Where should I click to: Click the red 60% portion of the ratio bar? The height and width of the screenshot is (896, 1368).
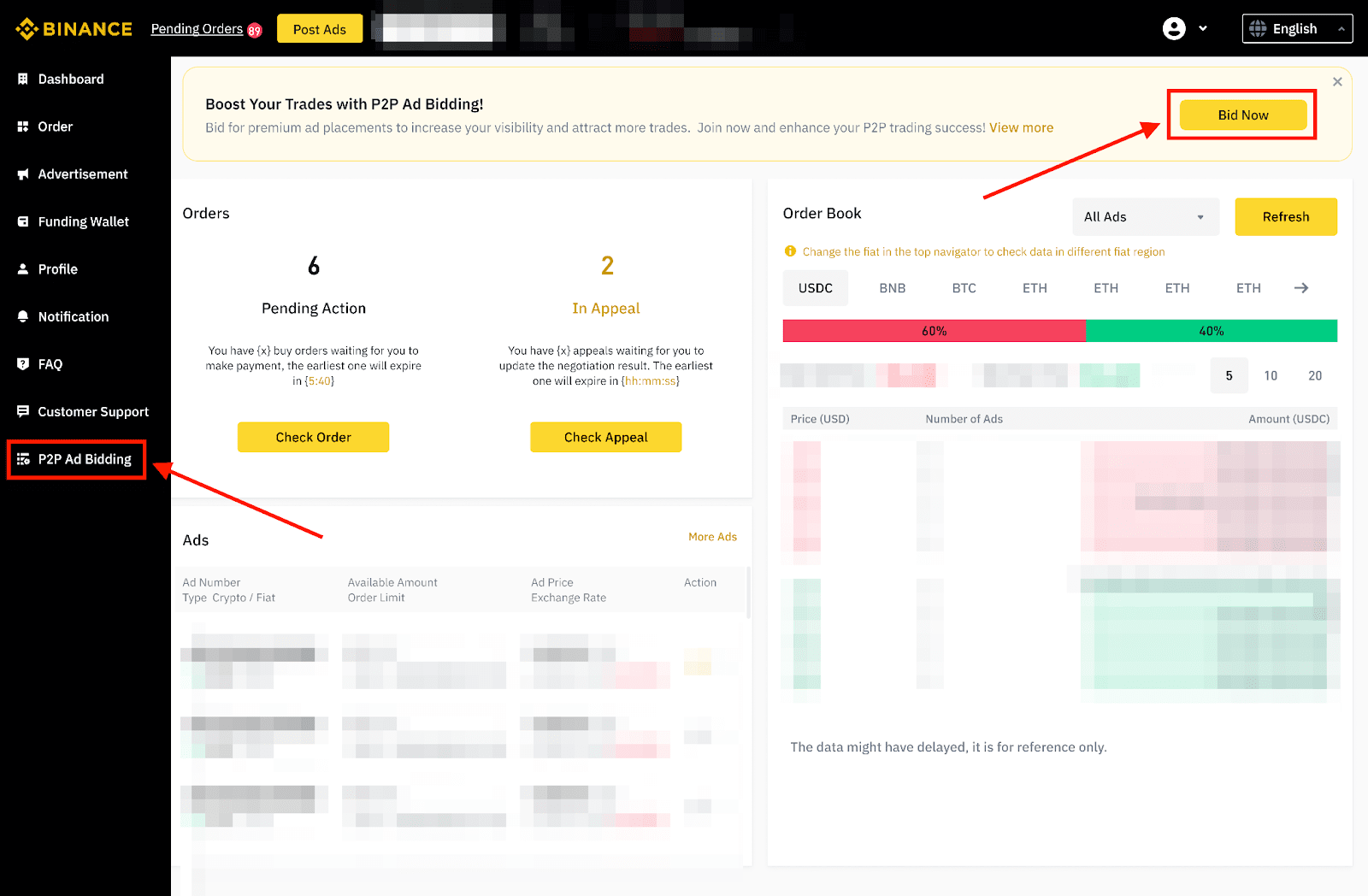point(934,330)
